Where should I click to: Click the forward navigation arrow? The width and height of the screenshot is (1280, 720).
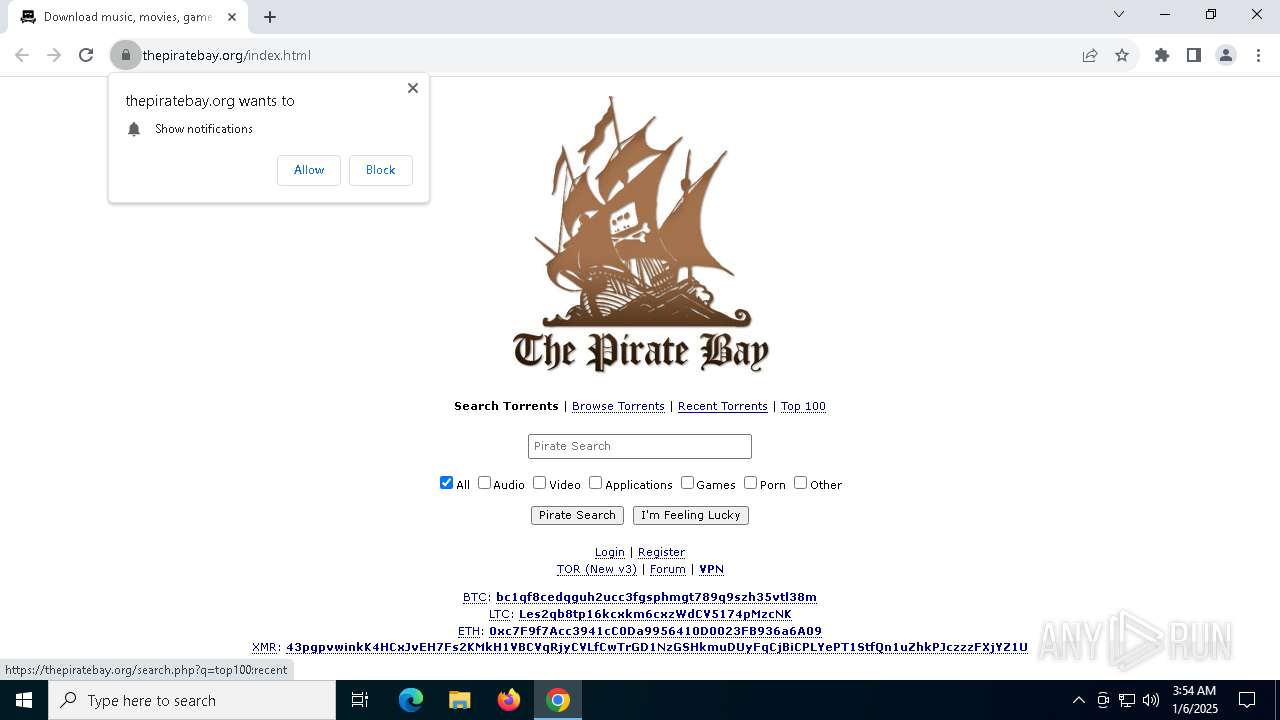[x=54, y=55]
